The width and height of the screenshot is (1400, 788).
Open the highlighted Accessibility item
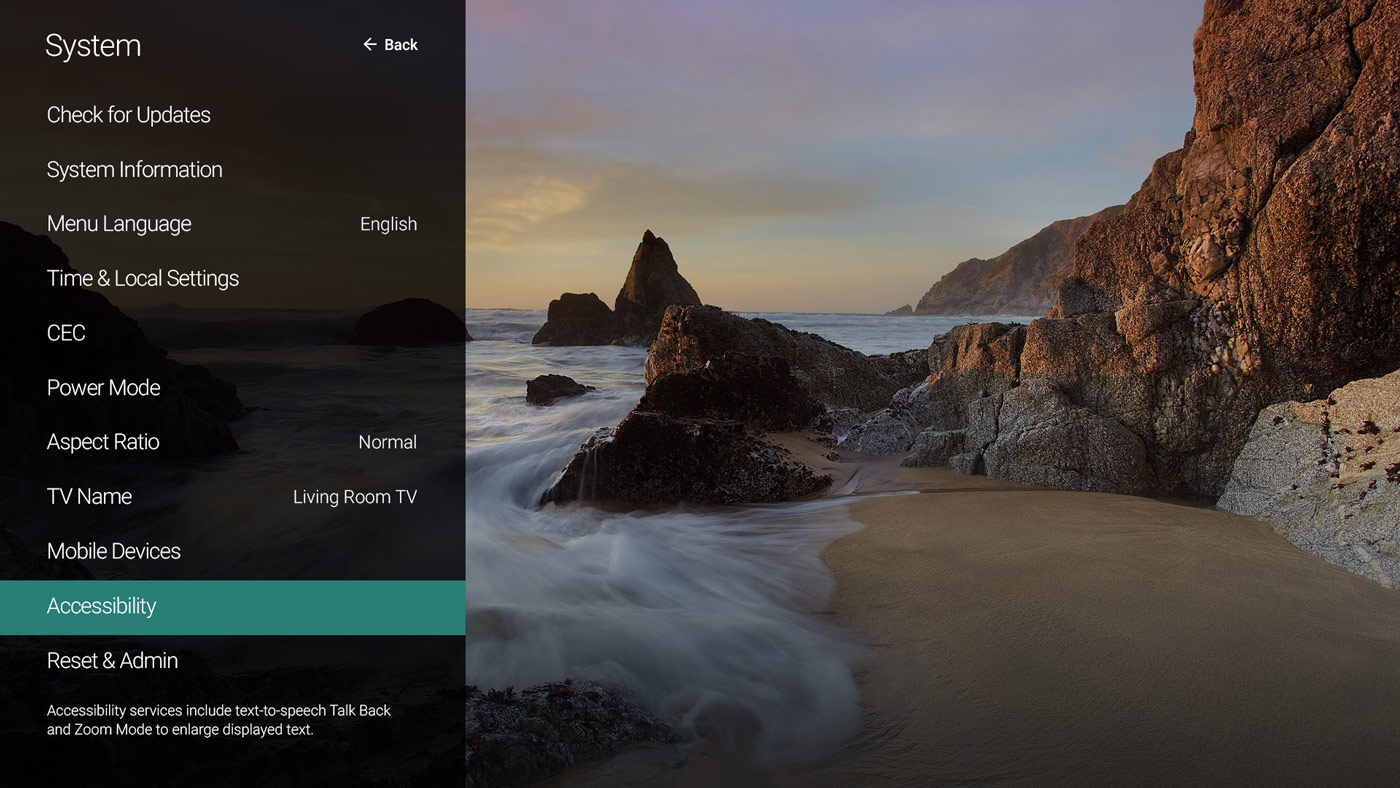[232, 607]
